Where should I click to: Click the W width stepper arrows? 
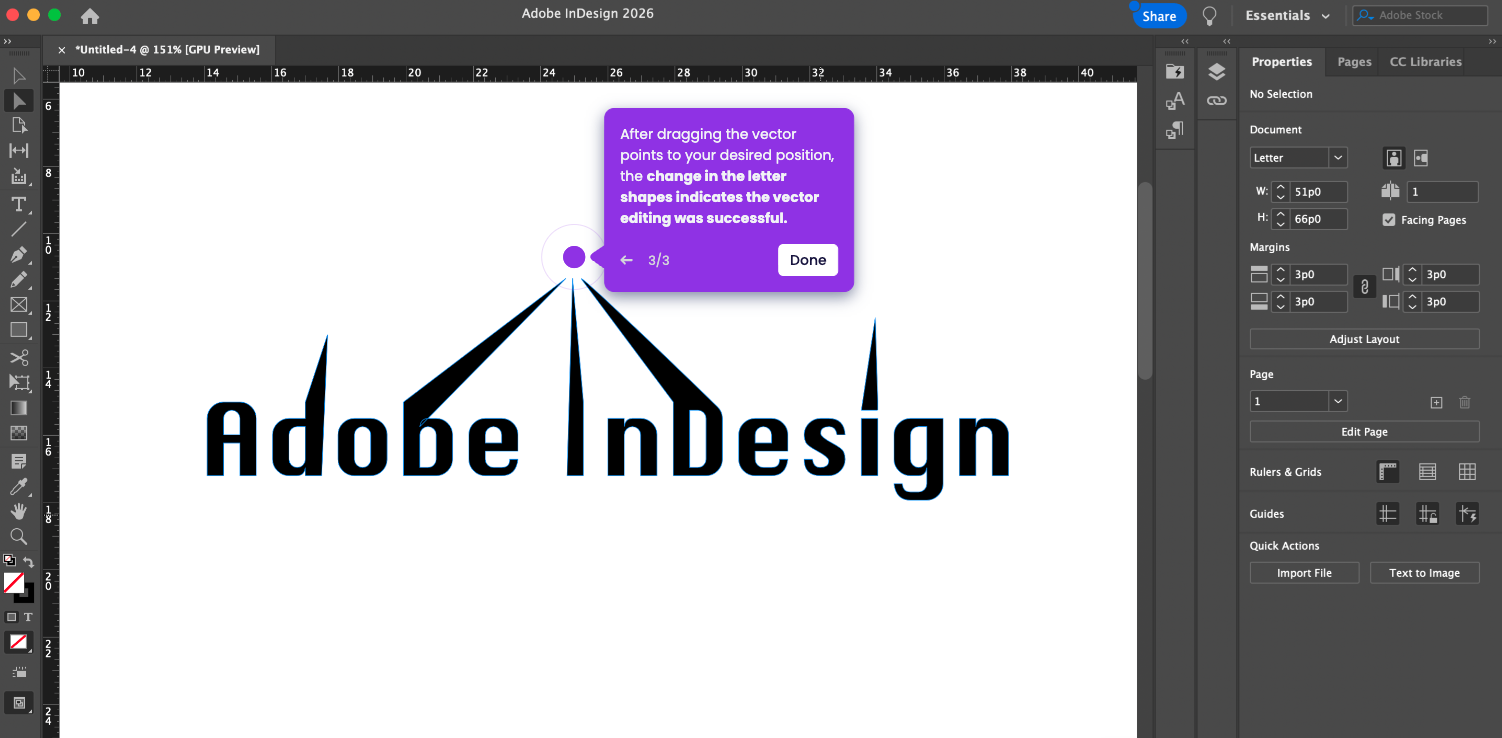coord(1280,192)
